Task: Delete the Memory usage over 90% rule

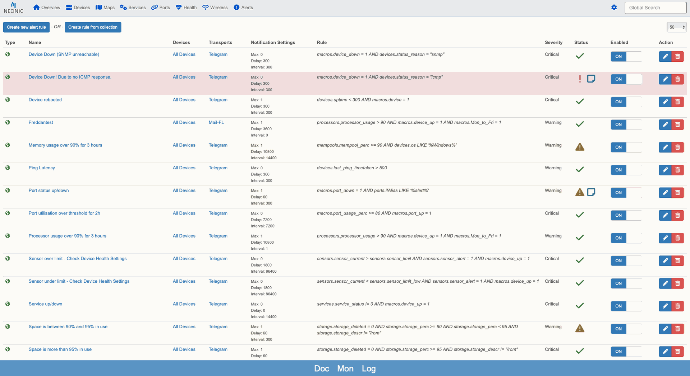Action: (678, 147)
